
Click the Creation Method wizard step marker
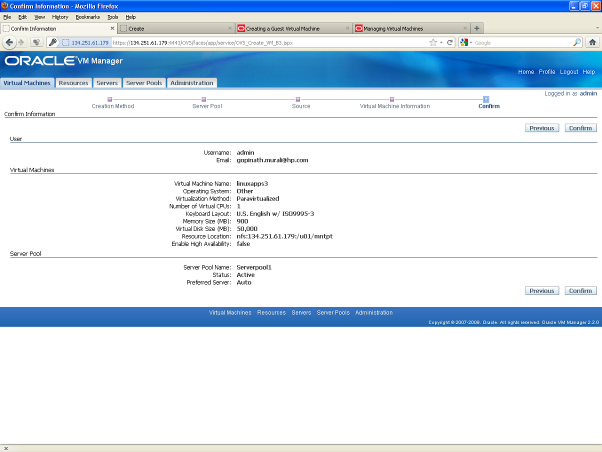tap(110, 99)
